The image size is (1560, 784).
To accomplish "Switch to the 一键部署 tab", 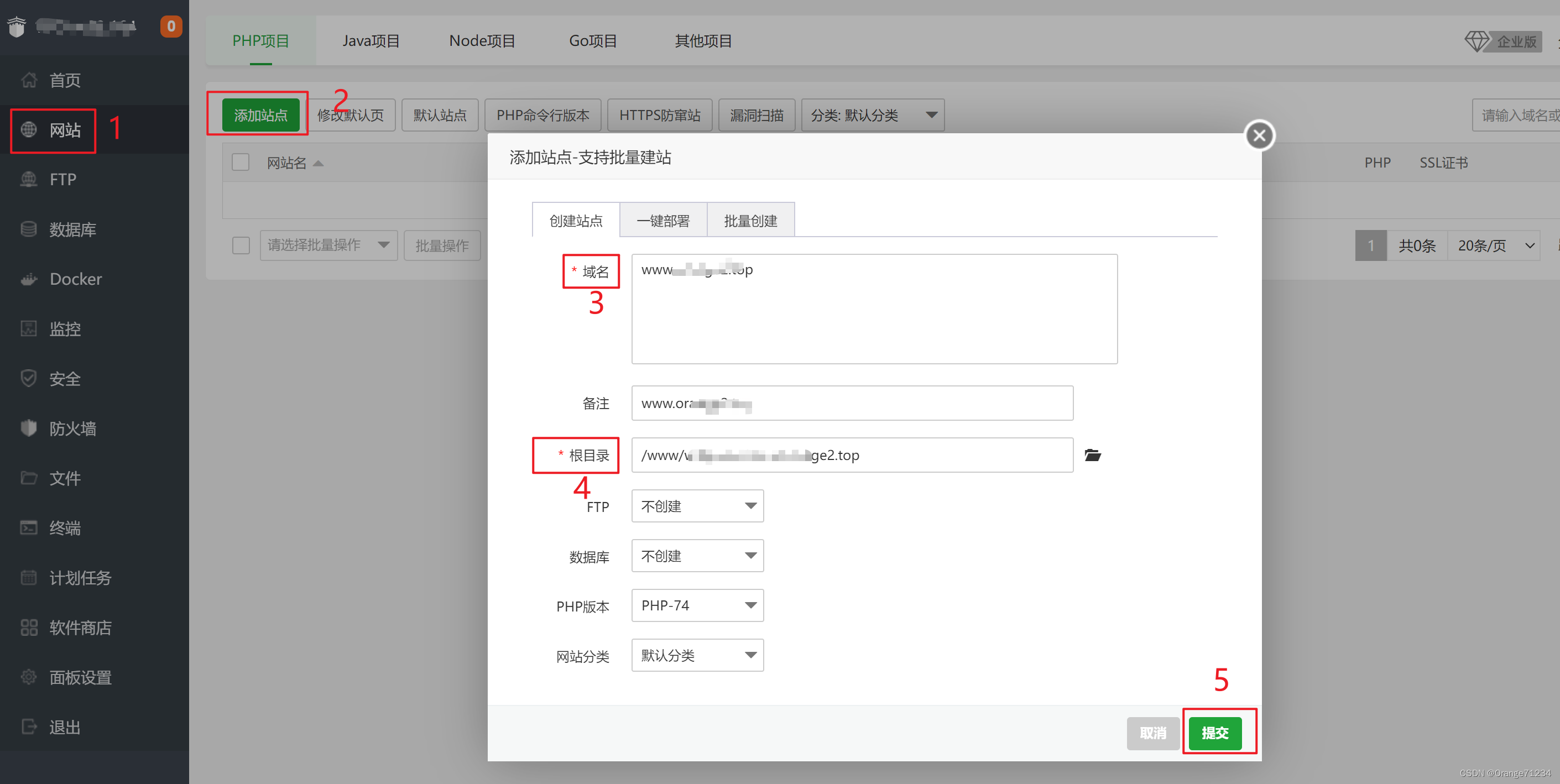I will [662, 221].
